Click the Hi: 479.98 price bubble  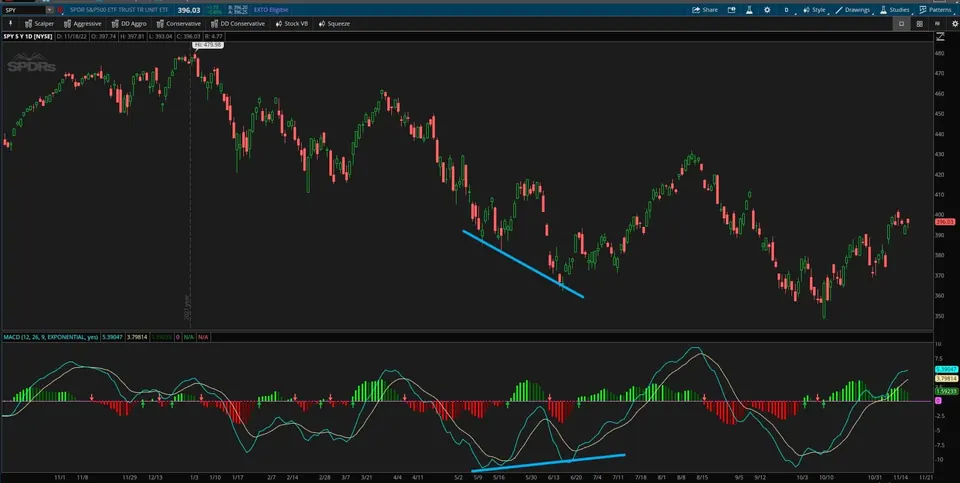click(x=208, y=45)
